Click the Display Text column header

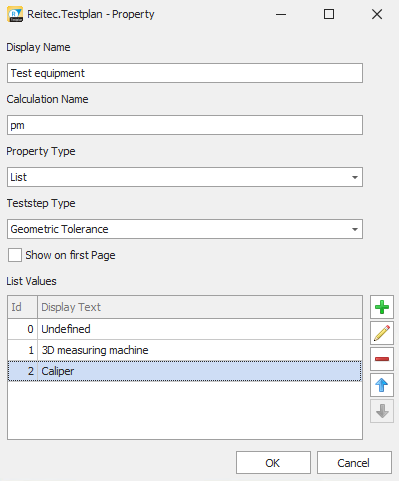[200, 307]
